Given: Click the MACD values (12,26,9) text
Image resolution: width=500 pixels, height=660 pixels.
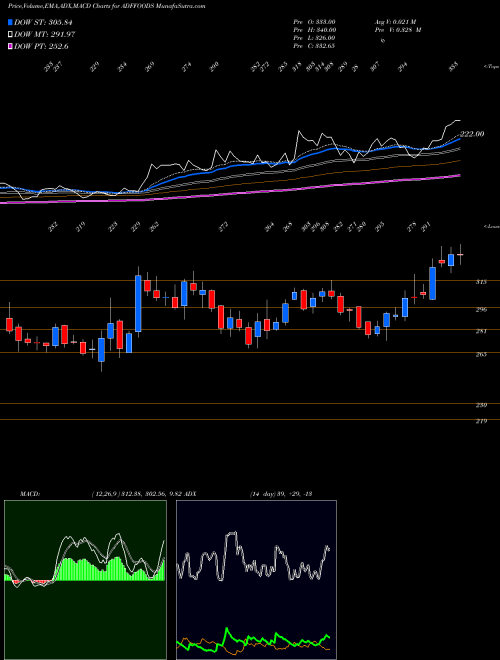Looking at the screenshot, I should [x=136, y=494].
